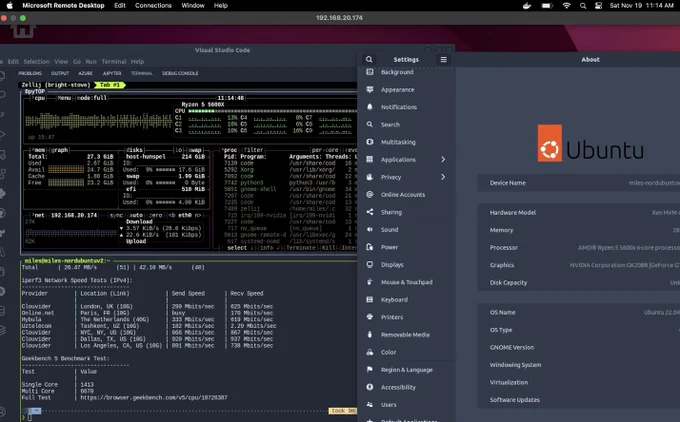680x422 pixels.
Task: Open the Window menu in macOS menu bar
Action: pos(193,6)
